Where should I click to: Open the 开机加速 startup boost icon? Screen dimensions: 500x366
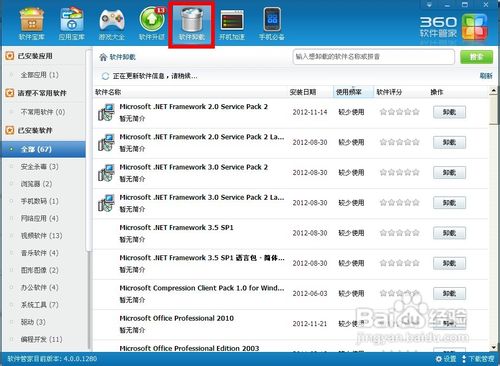tap(232, 24)
